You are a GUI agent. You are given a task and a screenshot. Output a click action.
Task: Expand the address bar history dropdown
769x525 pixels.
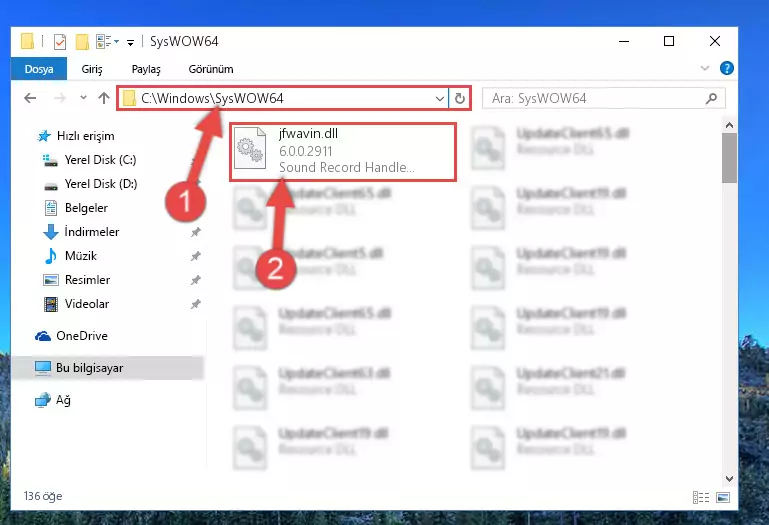pos(440,99)
